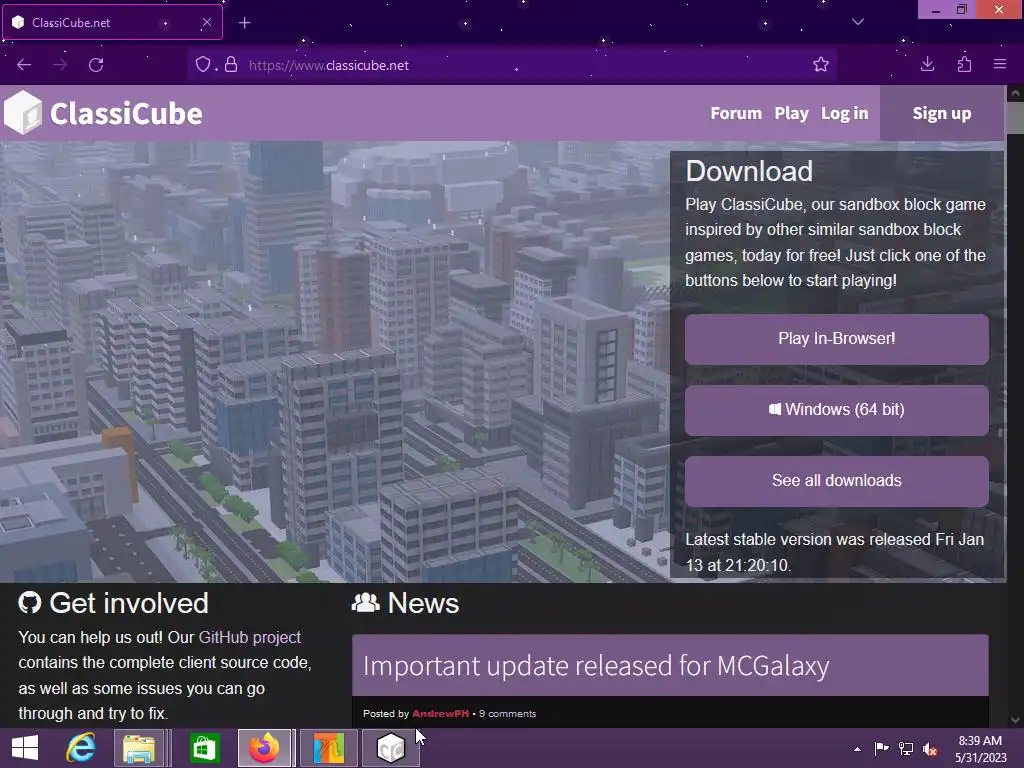Open the Windows Store taskbar icon
1024x768 pixels.
point(204,748)
